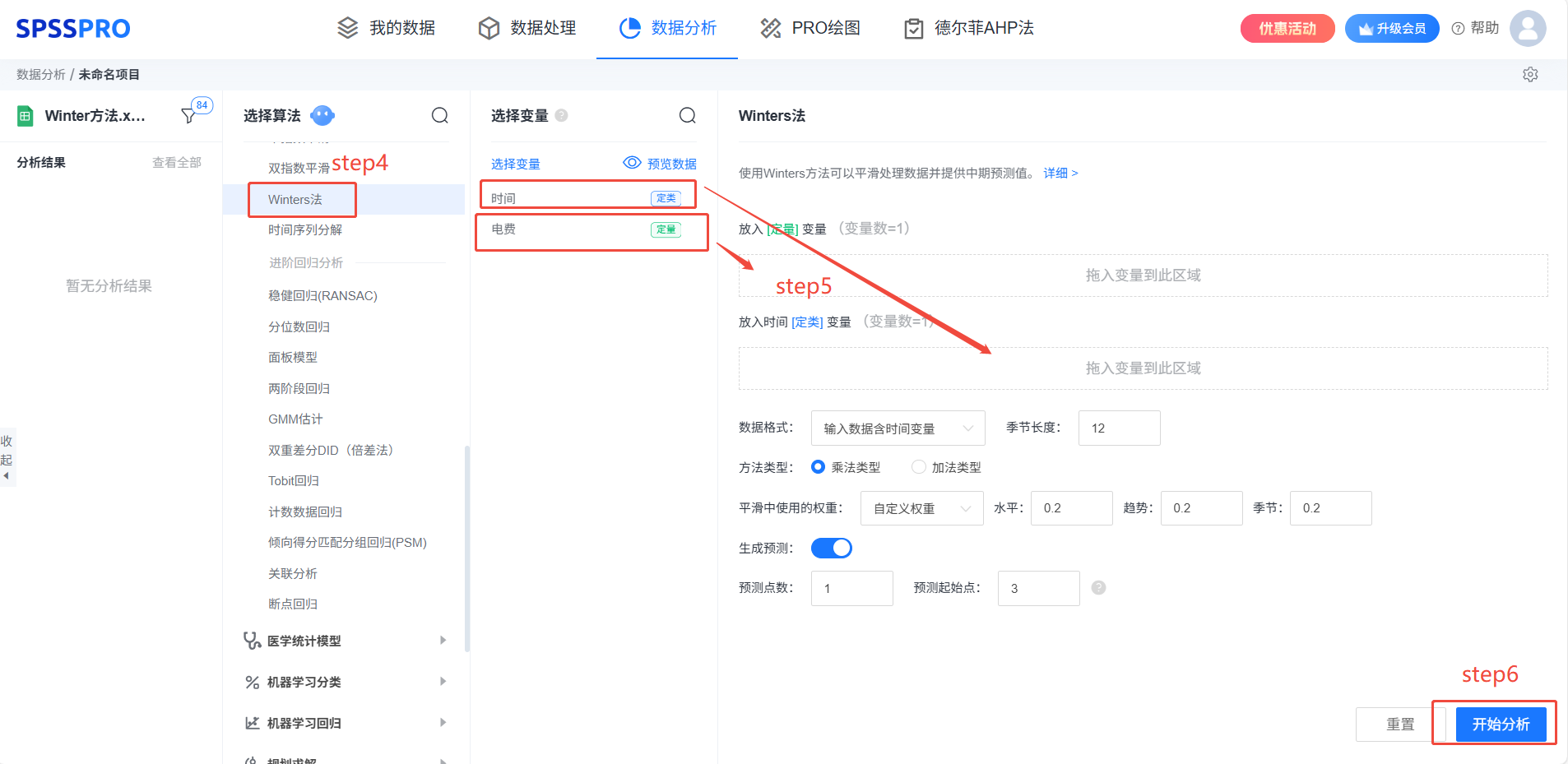Click the 季节长度 input field
Viewport: 1568px width, 764px height.
[1119, 428]
